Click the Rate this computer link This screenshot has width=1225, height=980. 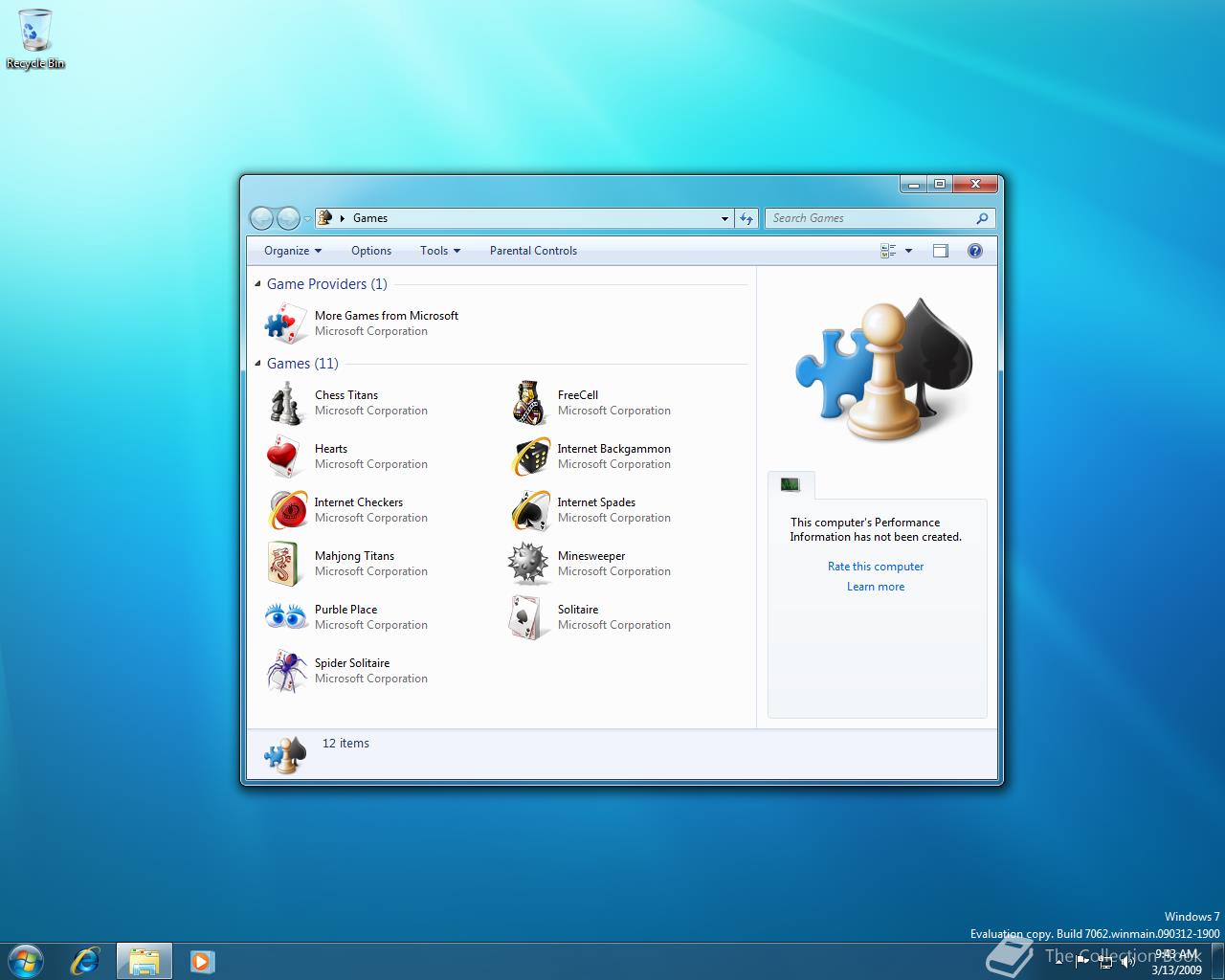[x=876, y=567]
